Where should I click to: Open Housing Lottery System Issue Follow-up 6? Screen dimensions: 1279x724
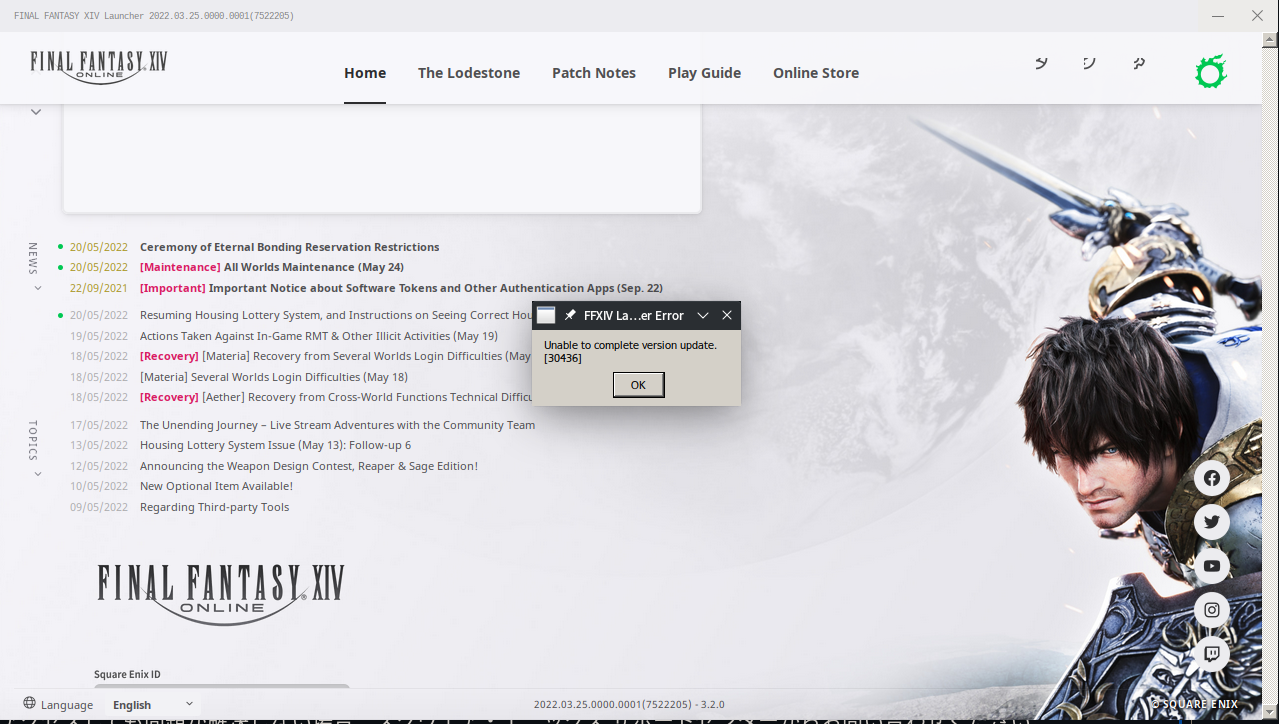(275, 445)
